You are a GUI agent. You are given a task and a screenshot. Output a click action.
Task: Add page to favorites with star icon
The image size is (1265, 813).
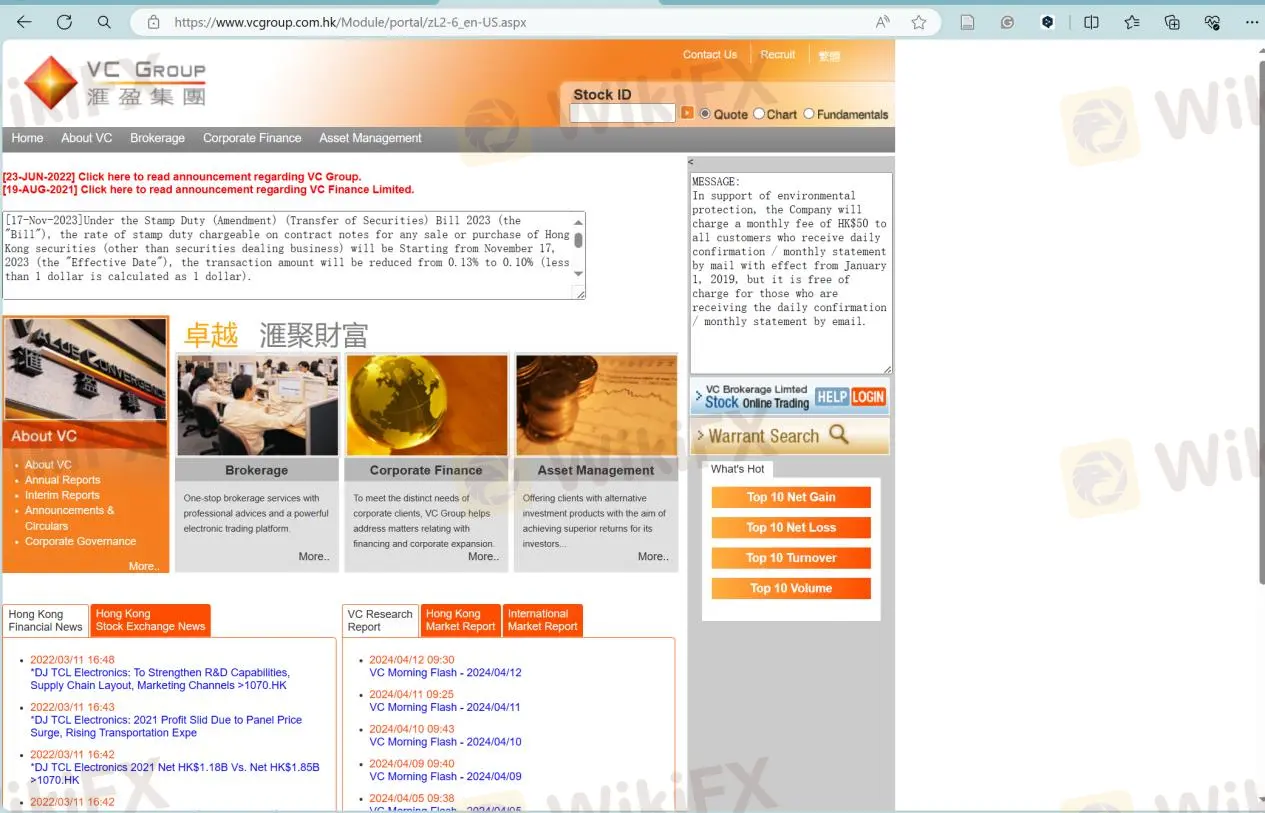pos(918,22)
